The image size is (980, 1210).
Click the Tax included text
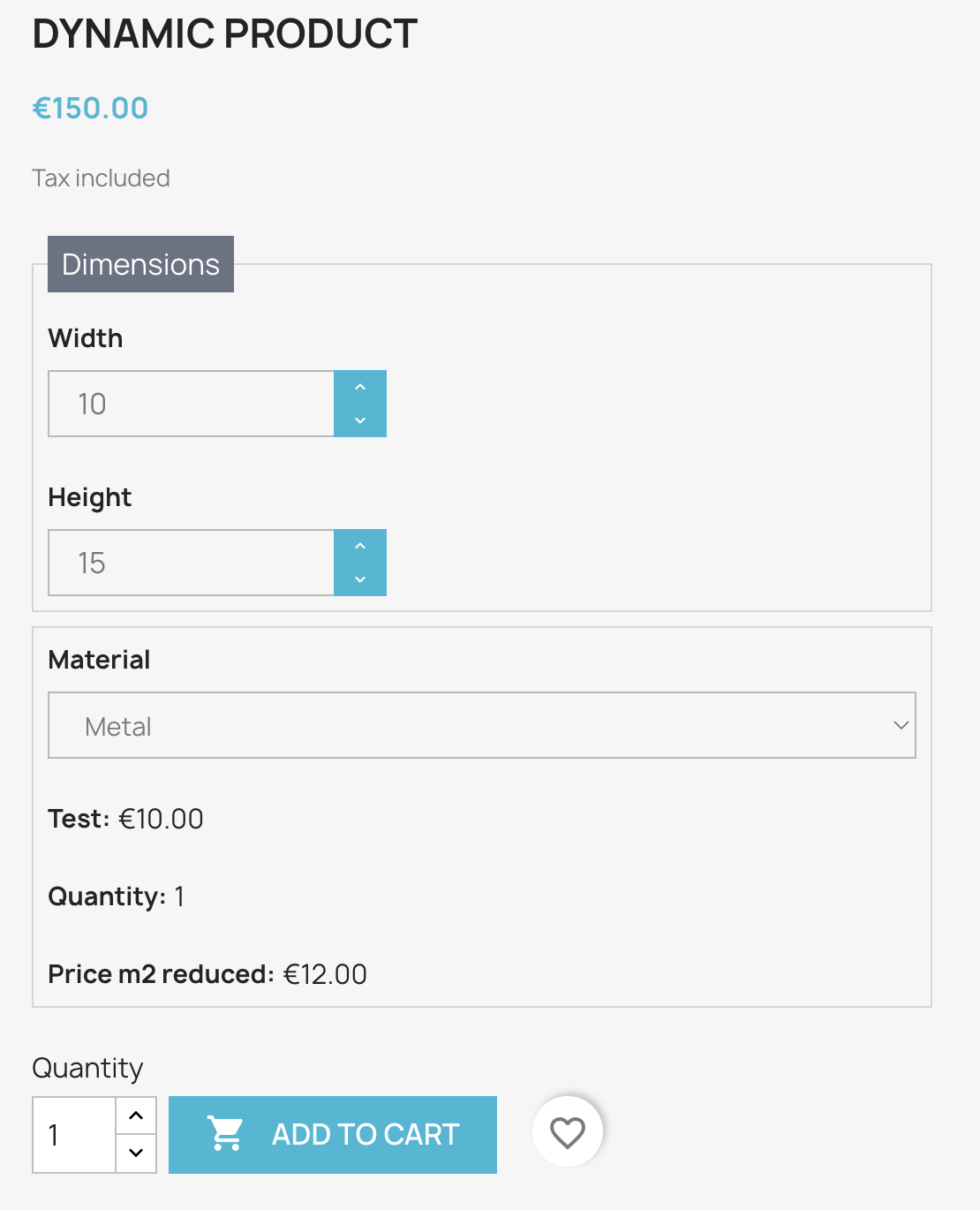tap(101, 178)
